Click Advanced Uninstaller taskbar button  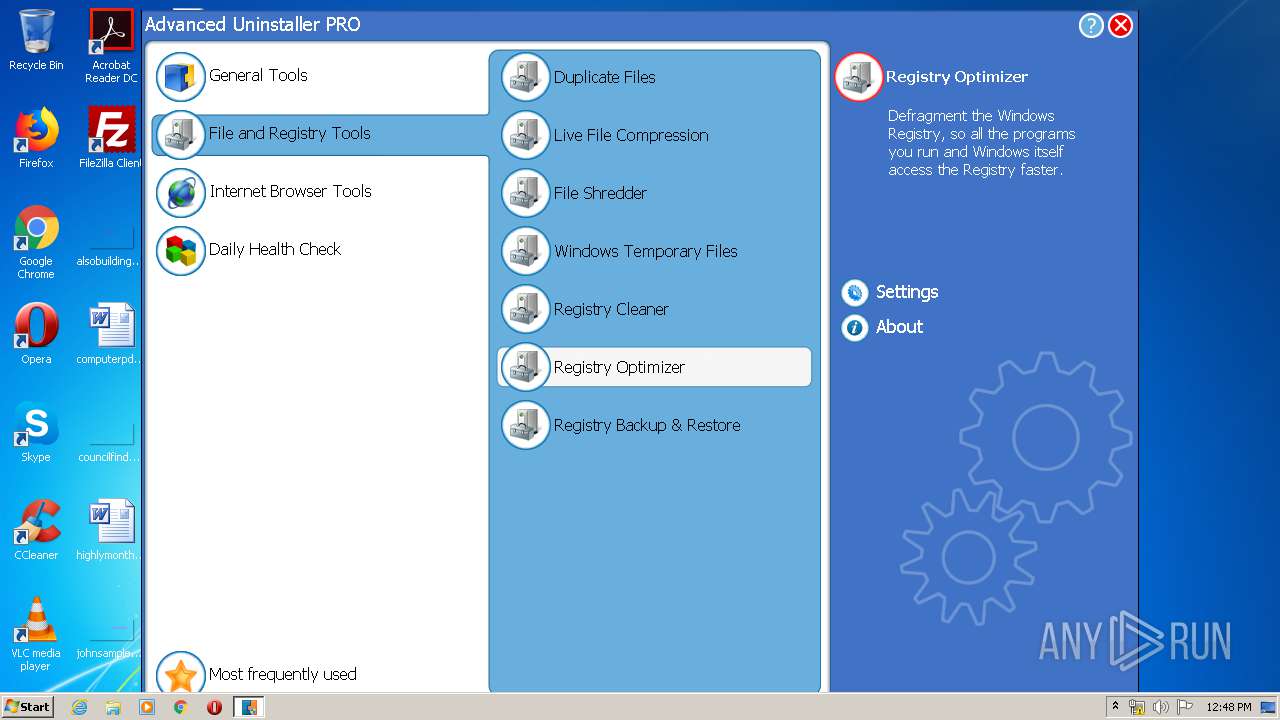pyautogui.click(x=248, y=707)
